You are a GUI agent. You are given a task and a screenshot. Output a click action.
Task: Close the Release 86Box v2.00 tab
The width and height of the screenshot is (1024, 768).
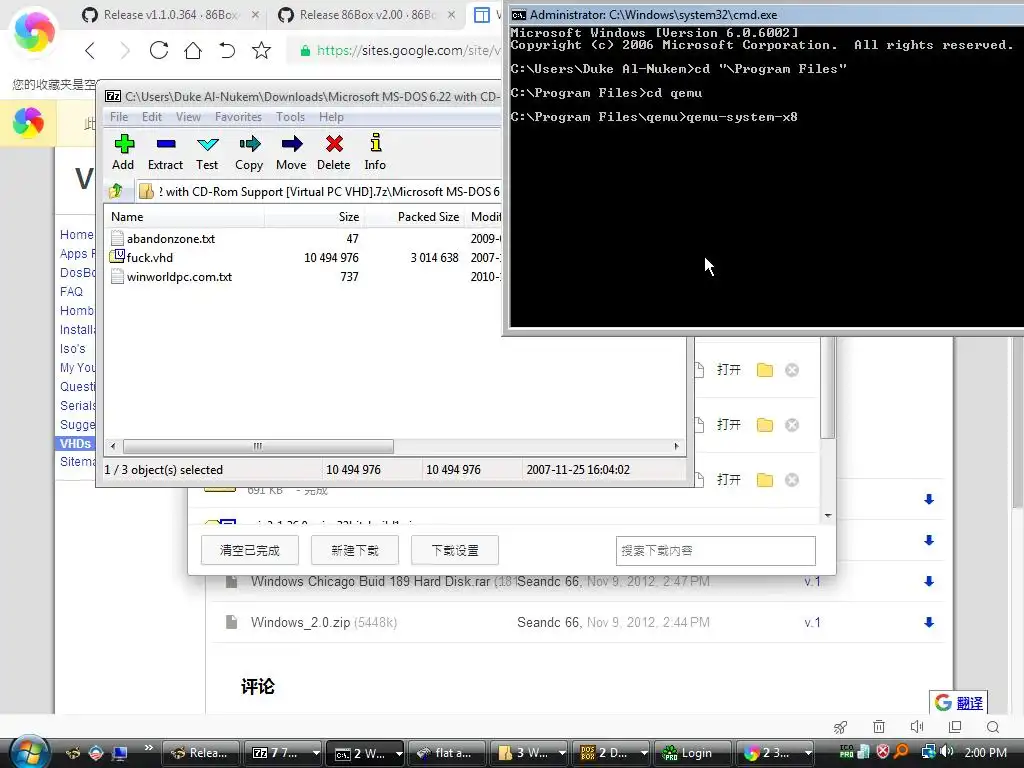pyautogui.click(x=451, y=14)
